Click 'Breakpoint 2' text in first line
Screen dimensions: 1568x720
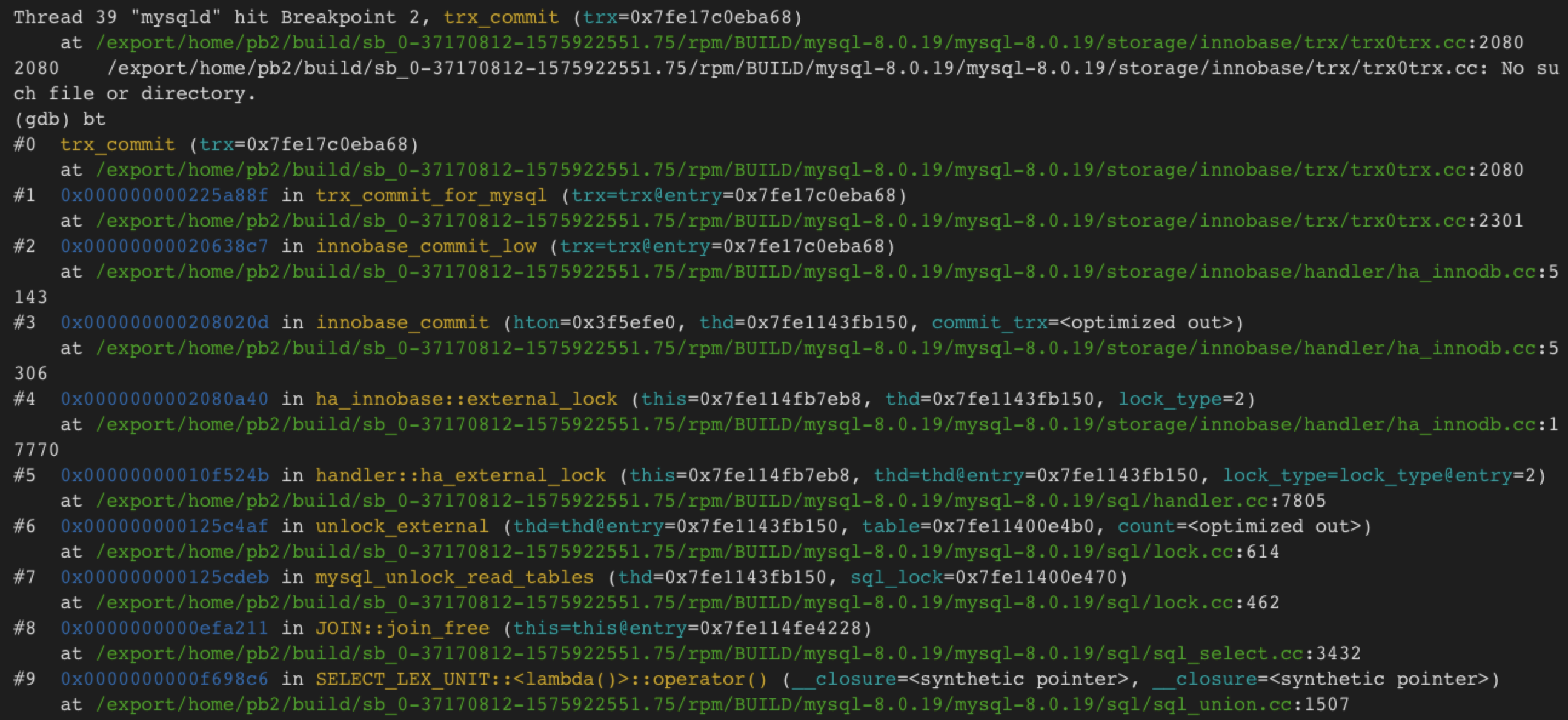[x=351, y=17]
